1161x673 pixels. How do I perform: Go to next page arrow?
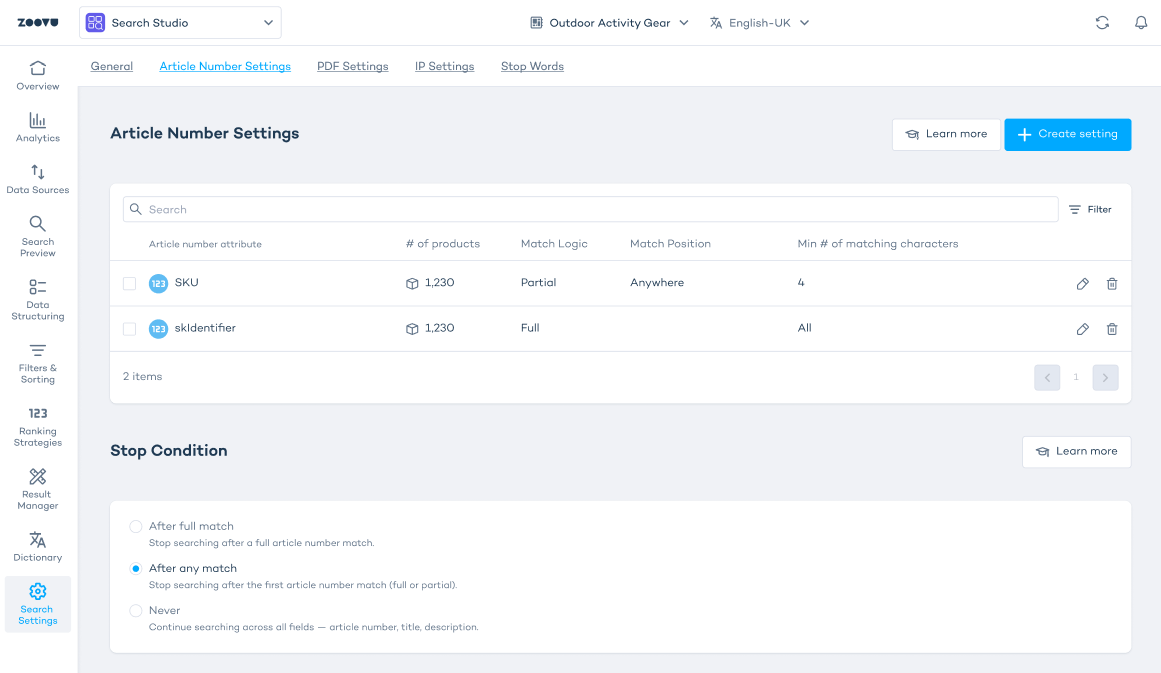click(x=1105, y=378)
